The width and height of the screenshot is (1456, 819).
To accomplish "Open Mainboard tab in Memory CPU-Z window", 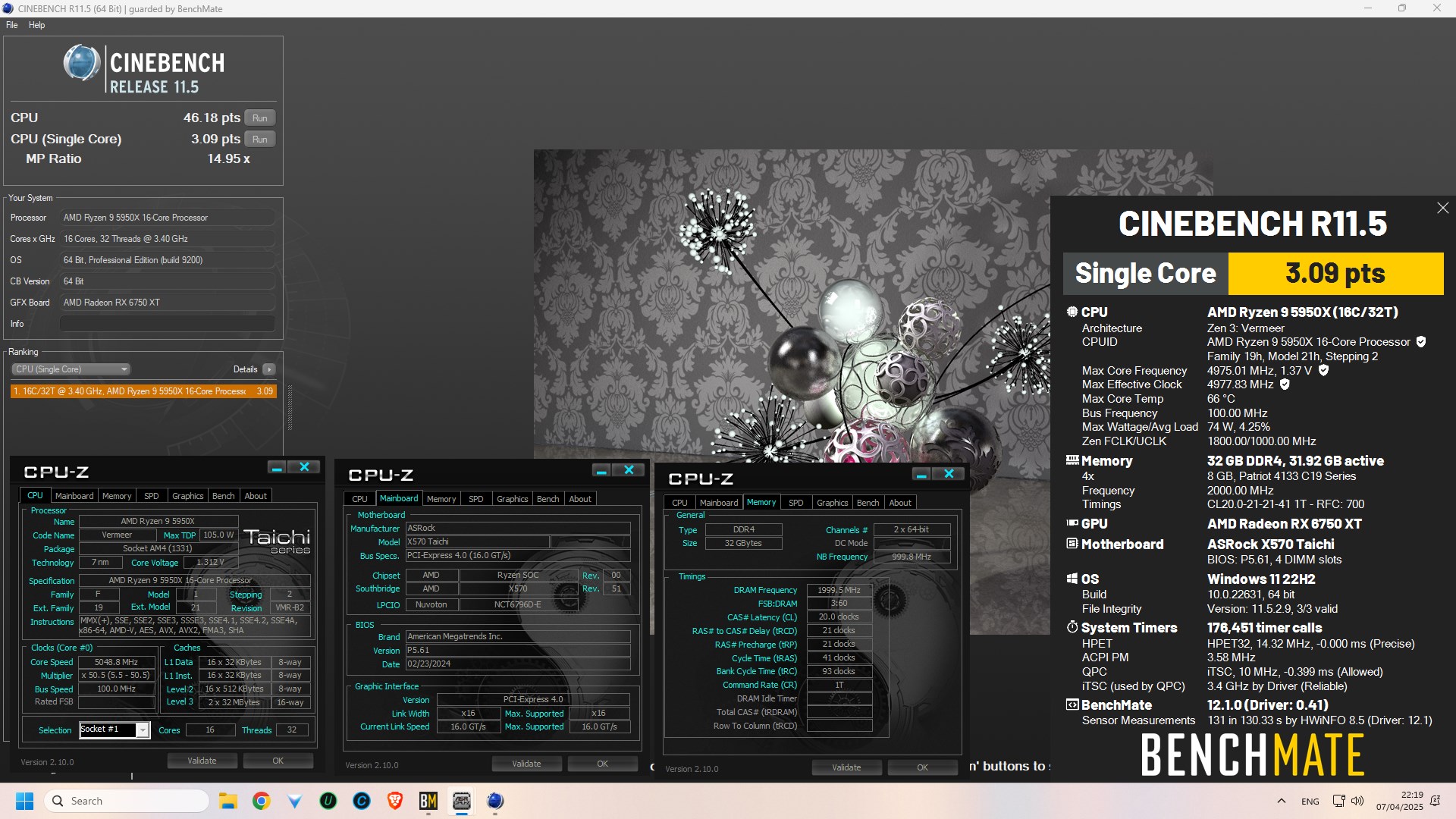I will click(x=719, y=503).
